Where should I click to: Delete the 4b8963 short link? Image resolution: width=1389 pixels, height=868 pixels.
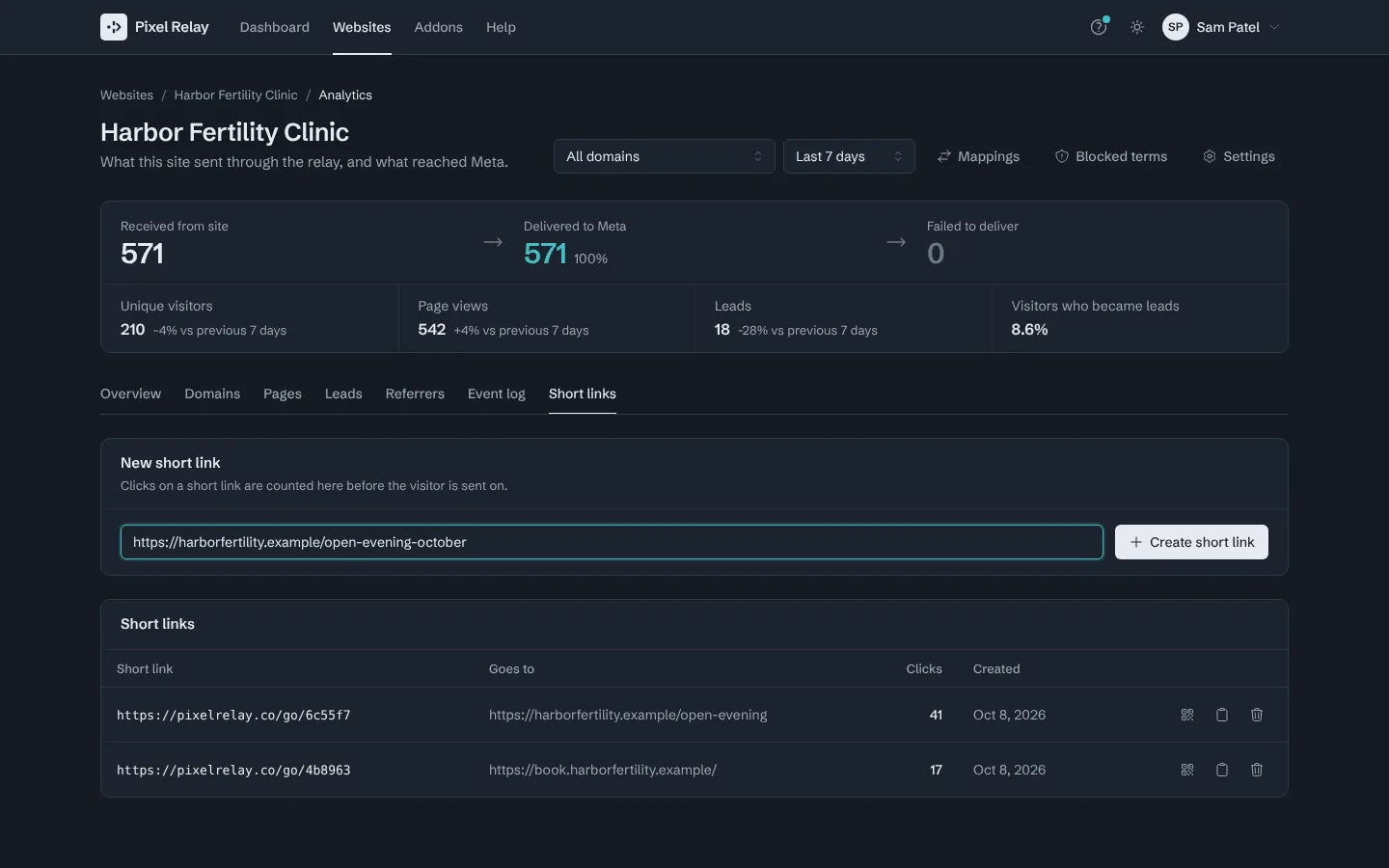(1257, 770)
